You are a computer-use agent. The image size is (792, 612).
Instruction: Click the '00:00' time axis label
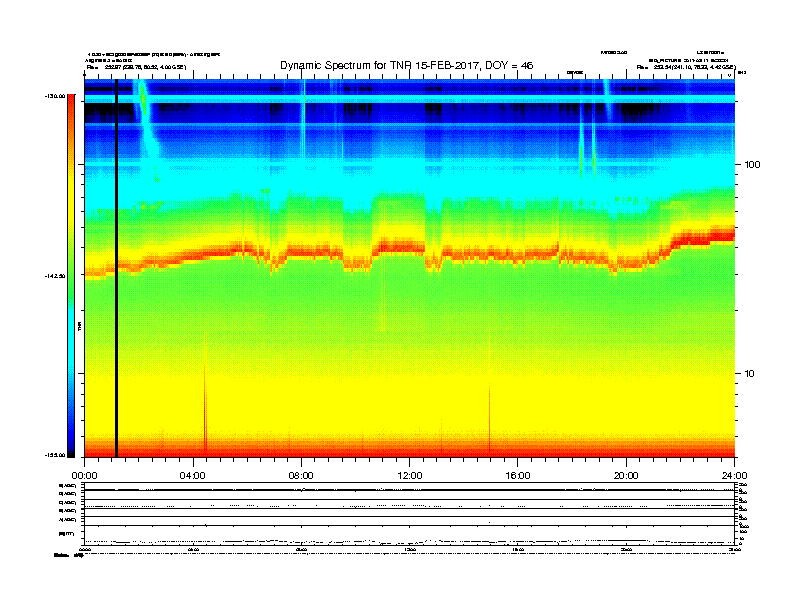pyautogui.click(x=84, y=476)
